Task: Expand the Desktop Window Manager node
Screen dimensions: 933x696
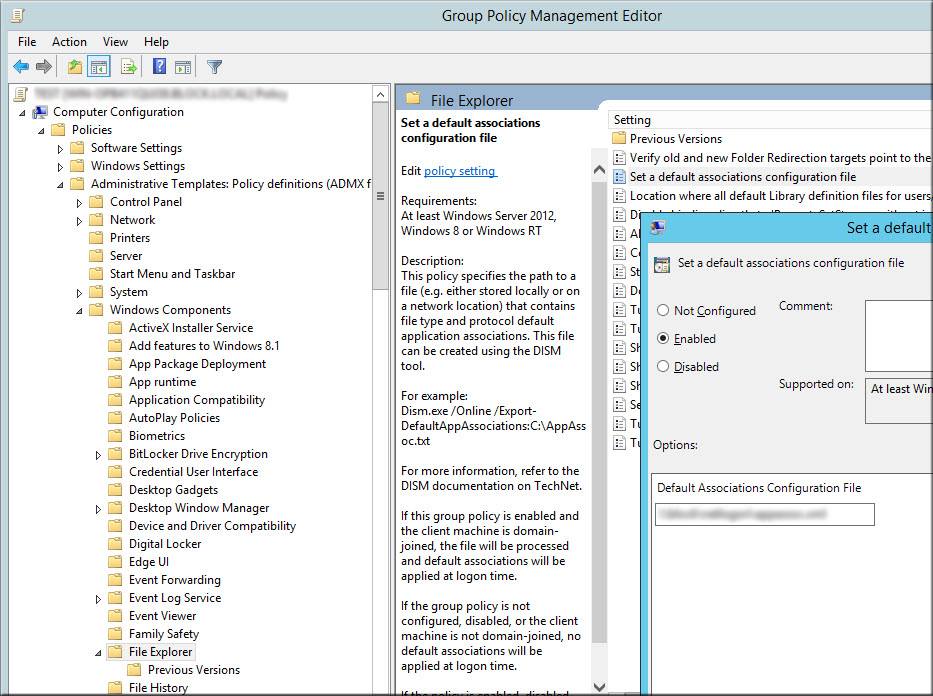Action: pyautogui.click(x=98, y=509)
